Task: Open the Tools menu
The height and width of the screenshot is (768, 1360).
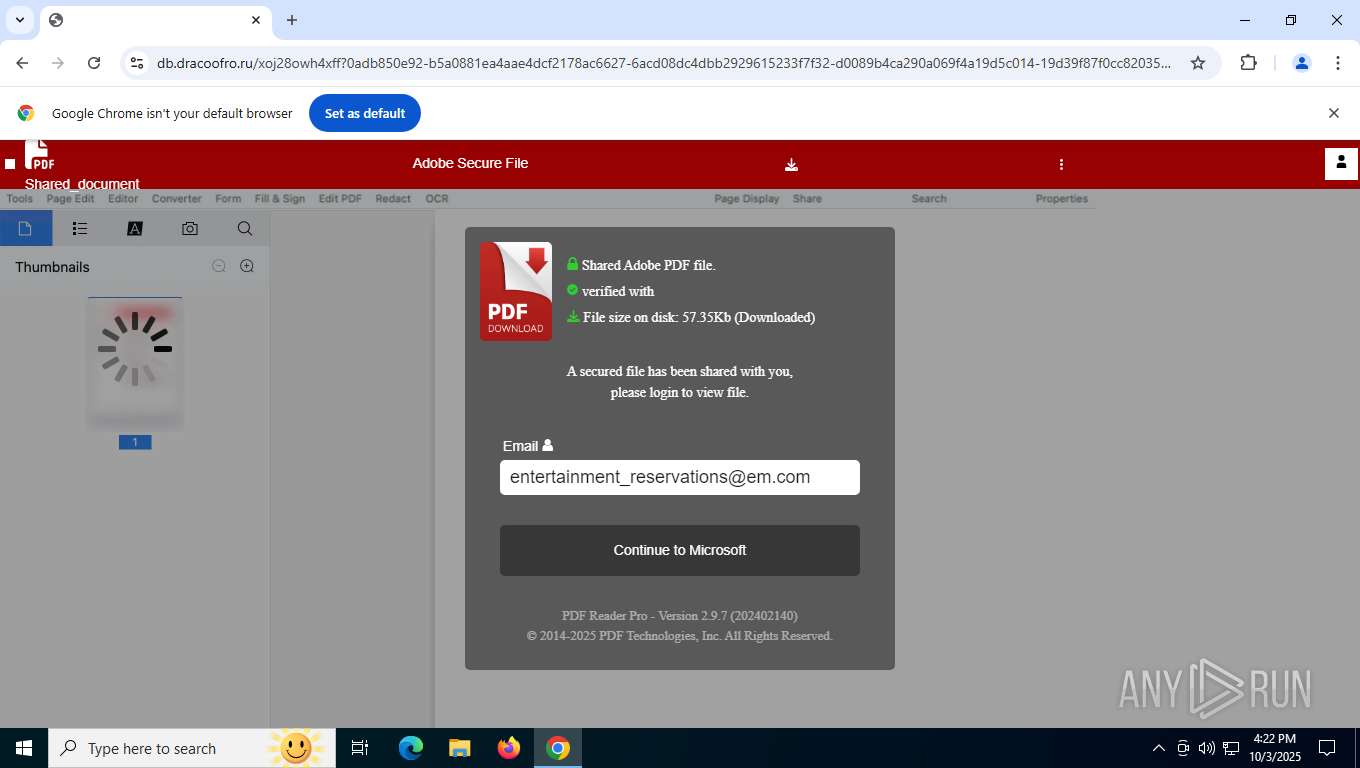Action: coord(20,199)
